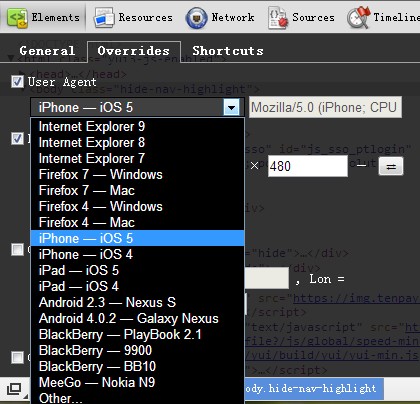This screenshot has width=420, height=404.
Task: Choose Firefox 4 — Mac
Action: click(137, 223)
